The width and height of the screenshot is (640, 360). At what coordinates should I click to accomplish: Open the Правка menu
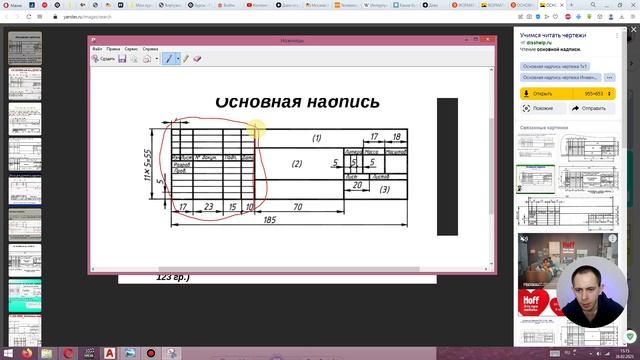[x=113, y=49]
